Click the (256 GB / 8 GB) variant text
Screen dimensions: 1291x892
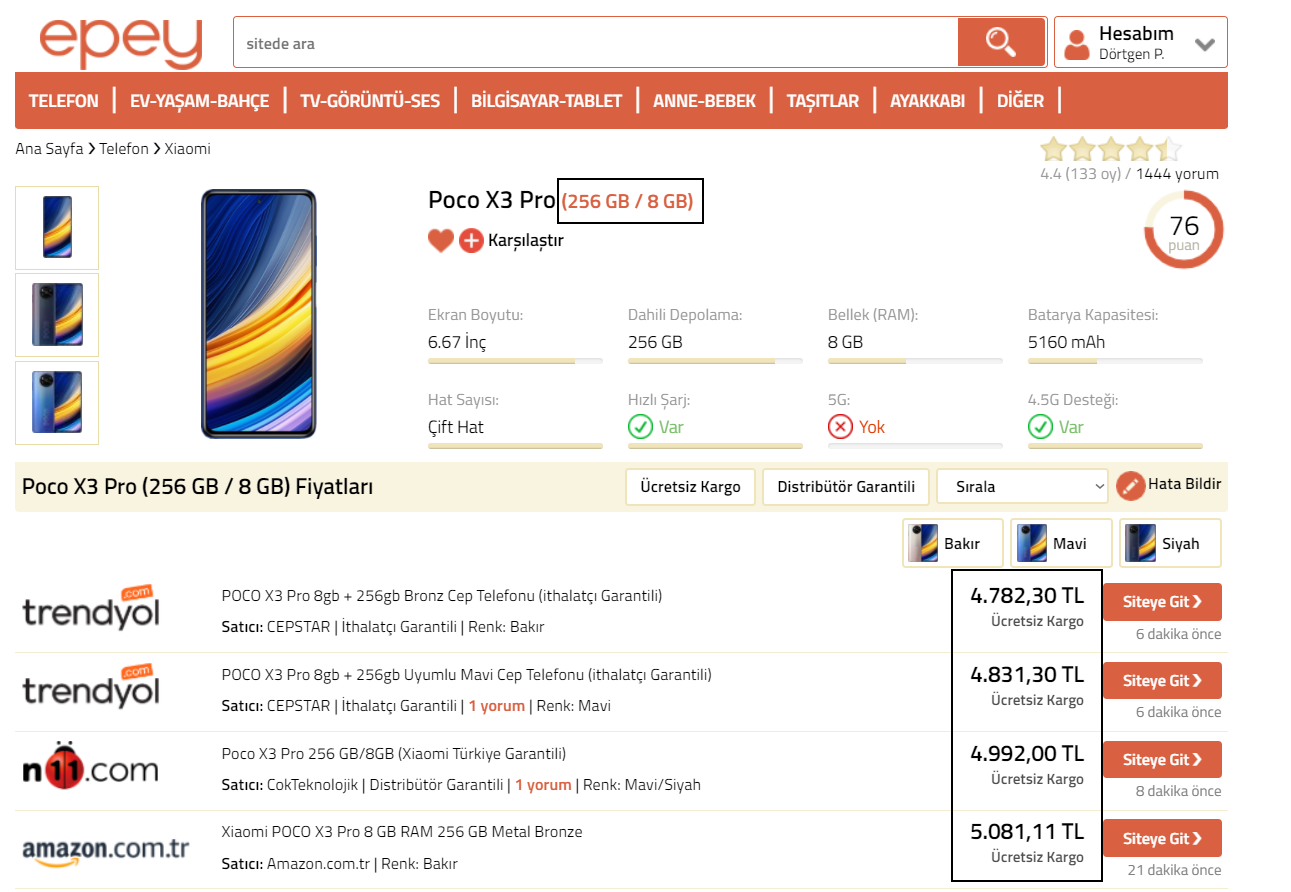(627, 201)
